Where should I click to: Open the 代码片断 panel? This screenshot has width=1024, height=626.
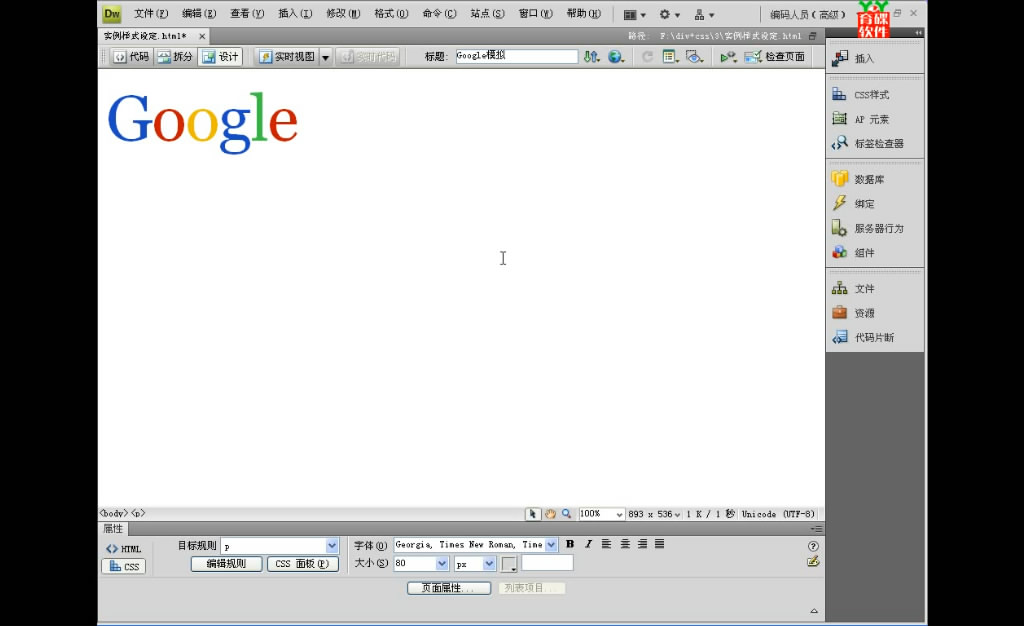(874, 337)
